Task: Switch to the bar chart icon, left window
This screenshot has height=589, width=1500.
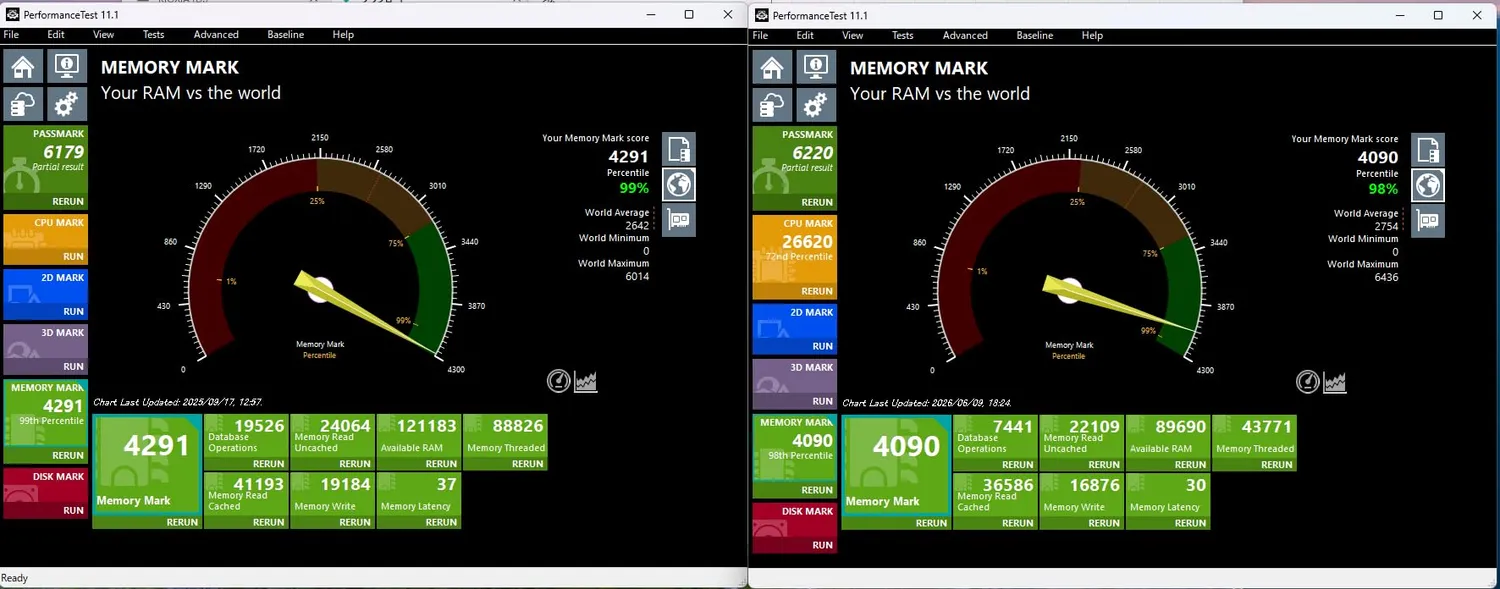Action: click(x=586, y=381)
